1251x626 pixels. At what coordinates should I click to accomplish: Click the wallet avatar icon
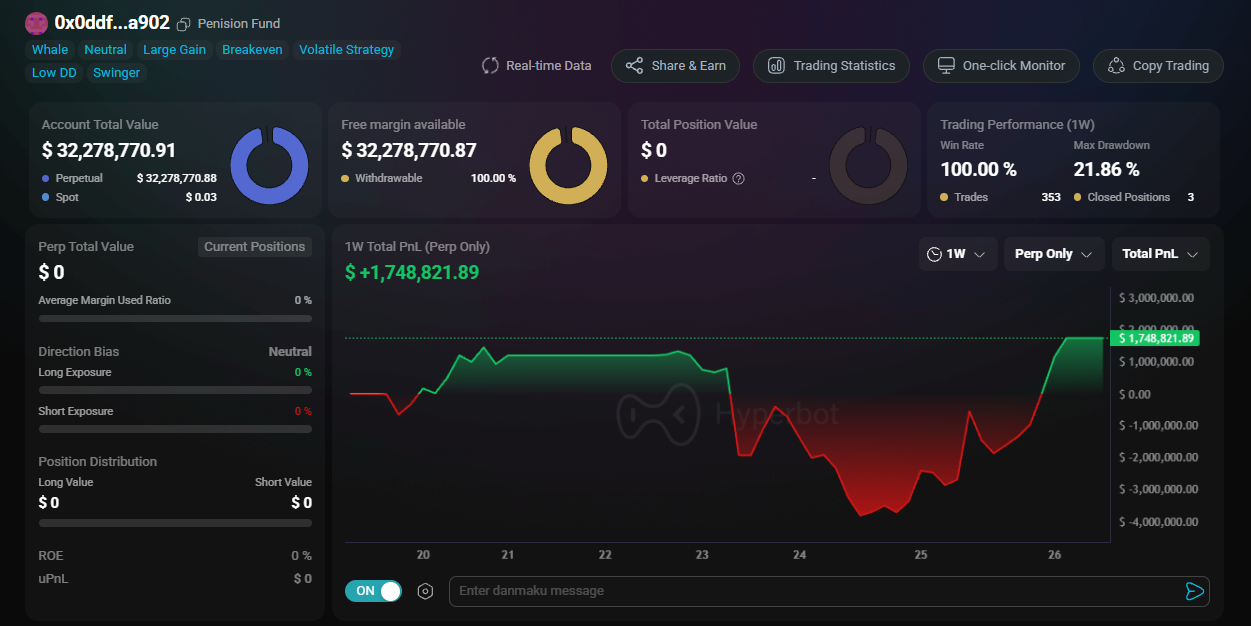pyautogui.click(x=36, y=23)
